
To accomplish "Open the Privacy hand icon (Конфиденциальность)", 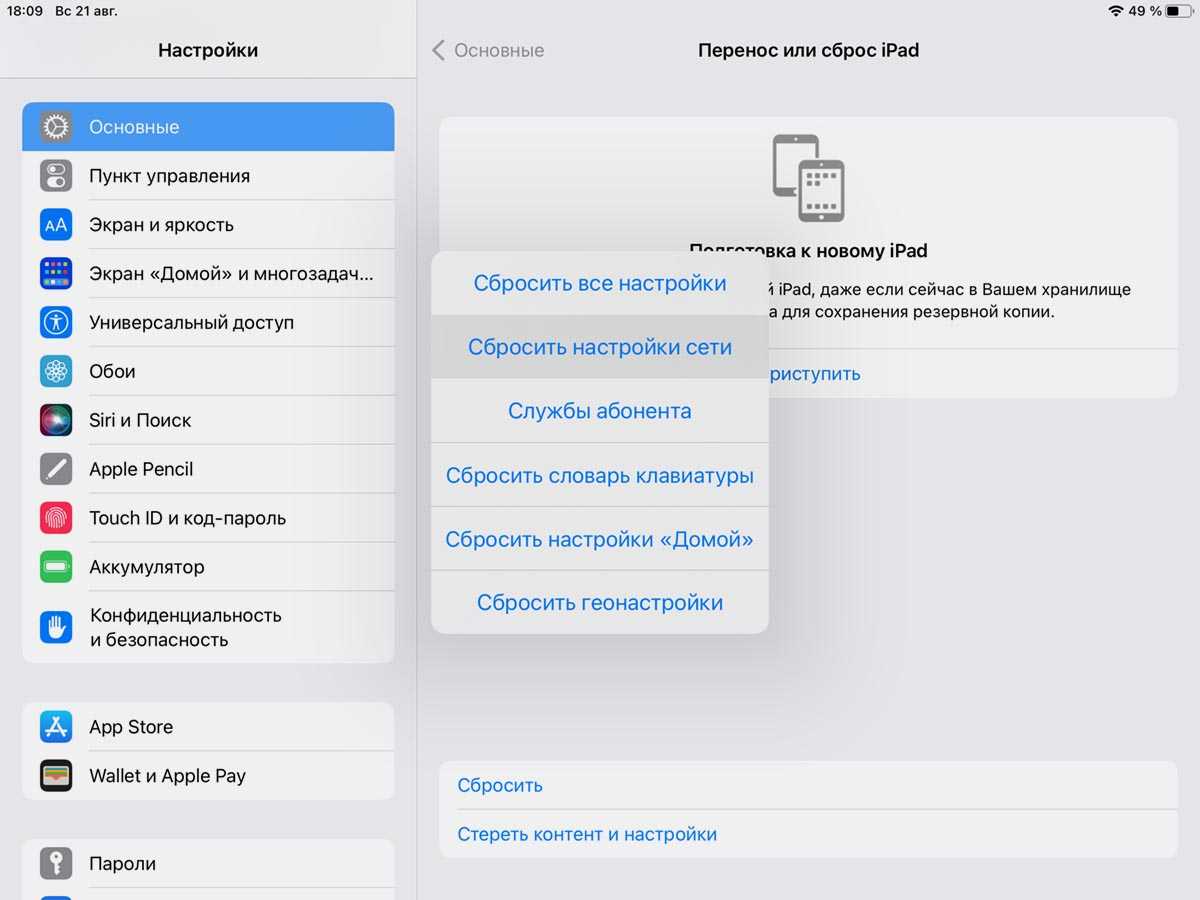I will (56, 627).
